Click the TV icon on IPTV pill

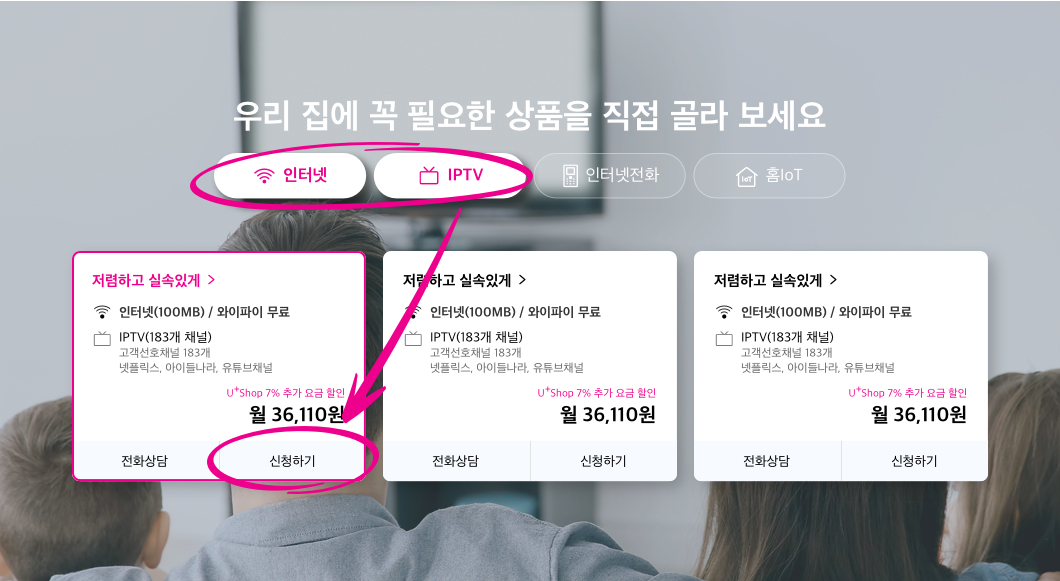tap(429, 176)
